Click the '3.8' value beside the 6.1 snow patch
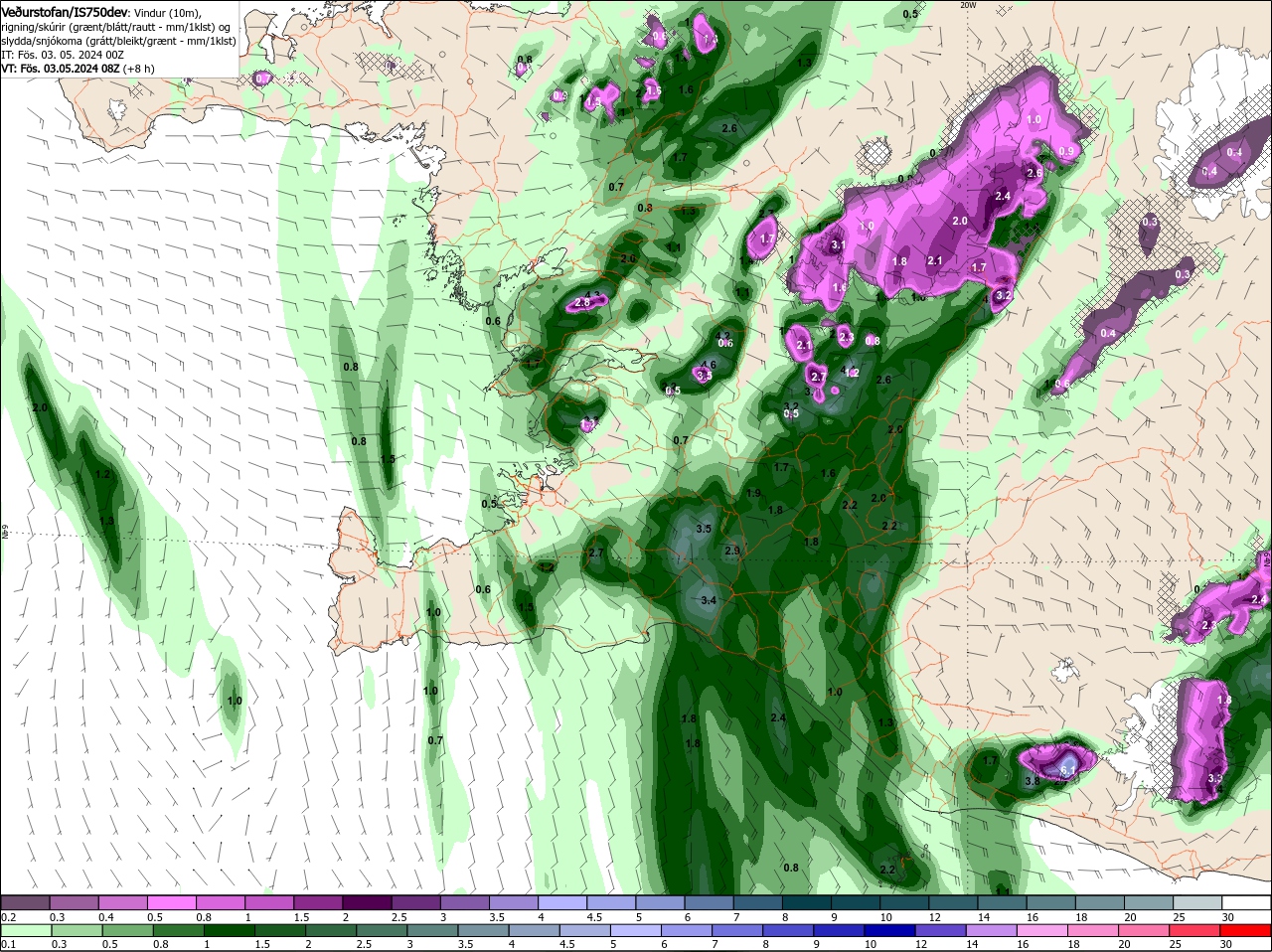This screenshot has height=952, width=1272. tap(1032, 781)
